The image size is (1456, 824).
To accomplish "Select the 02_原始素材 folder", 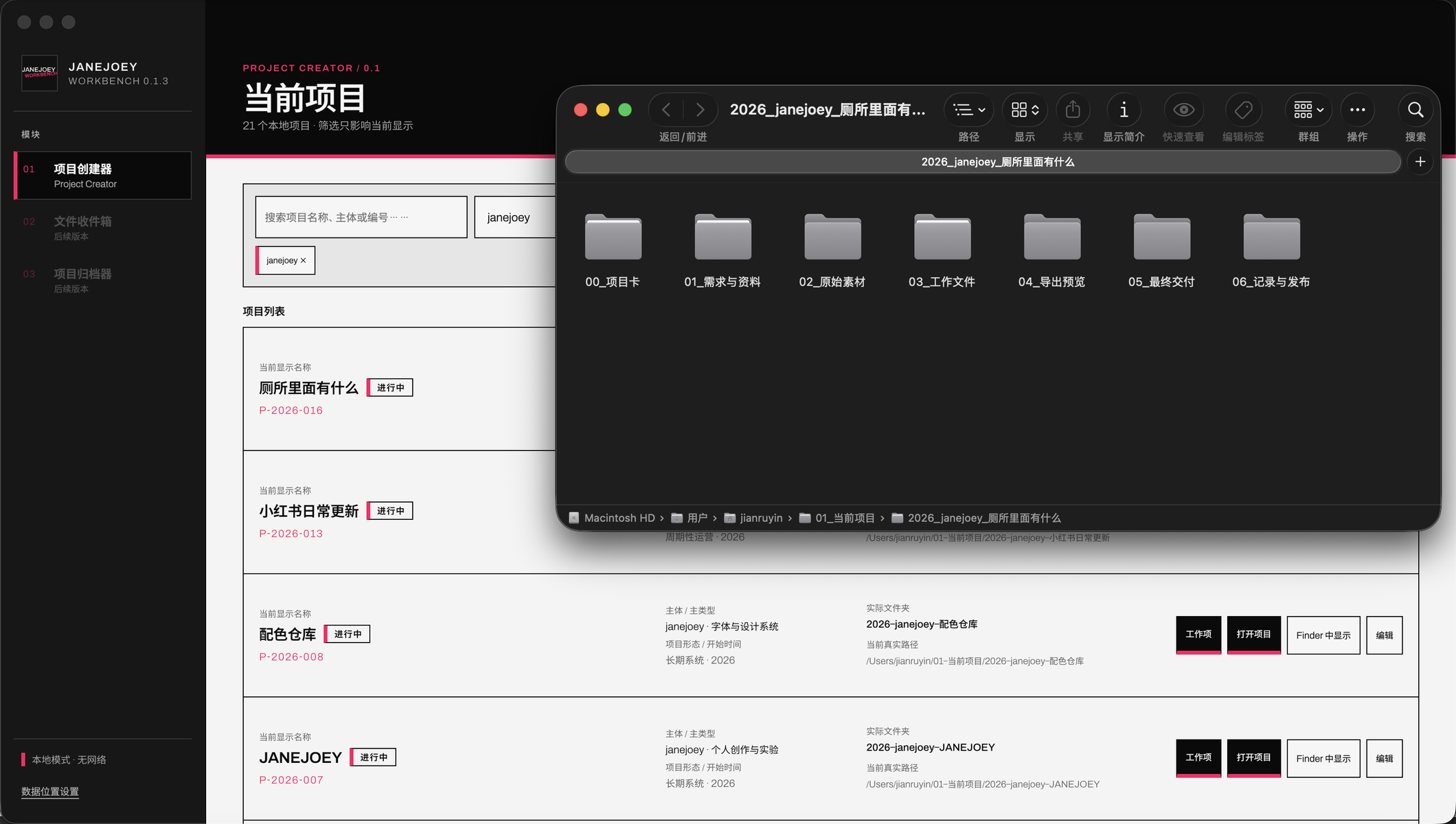I will [x=832, y=251].
